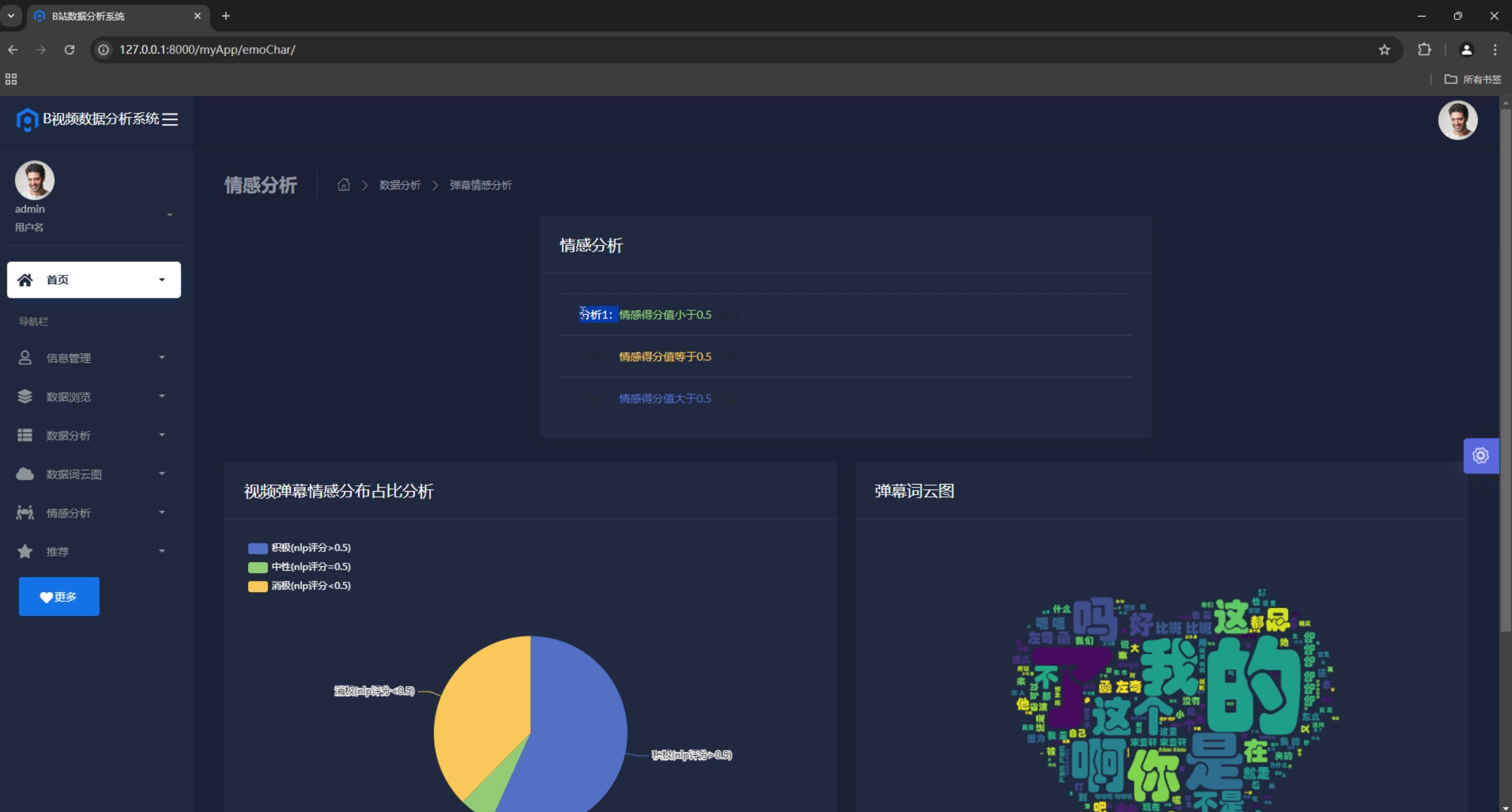Toggle 积极 series in pie legend
1512x812 pixels.
[258, 548]
